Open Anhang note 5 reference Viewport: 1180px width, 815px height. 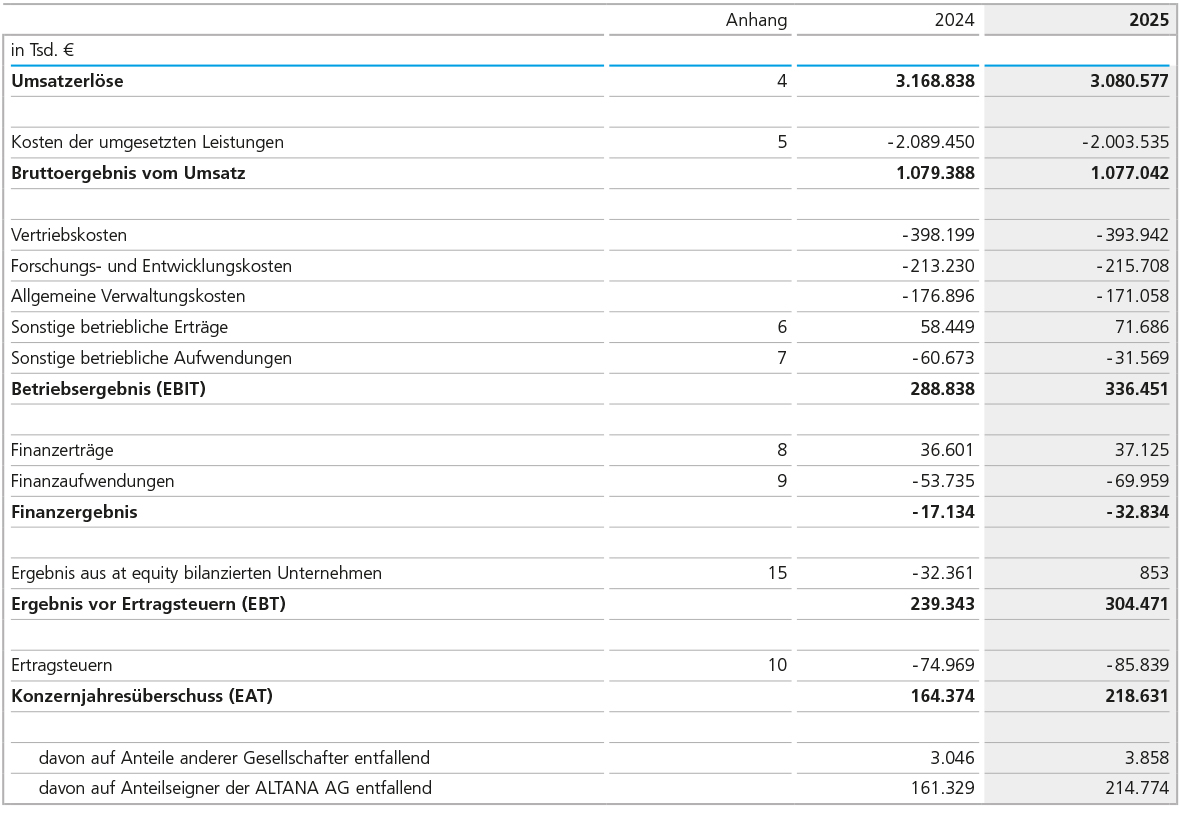(782, 142)
